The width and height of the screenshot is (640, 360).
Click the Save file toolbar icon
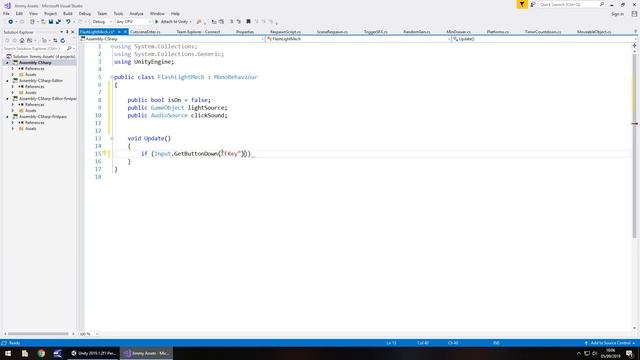51,22
